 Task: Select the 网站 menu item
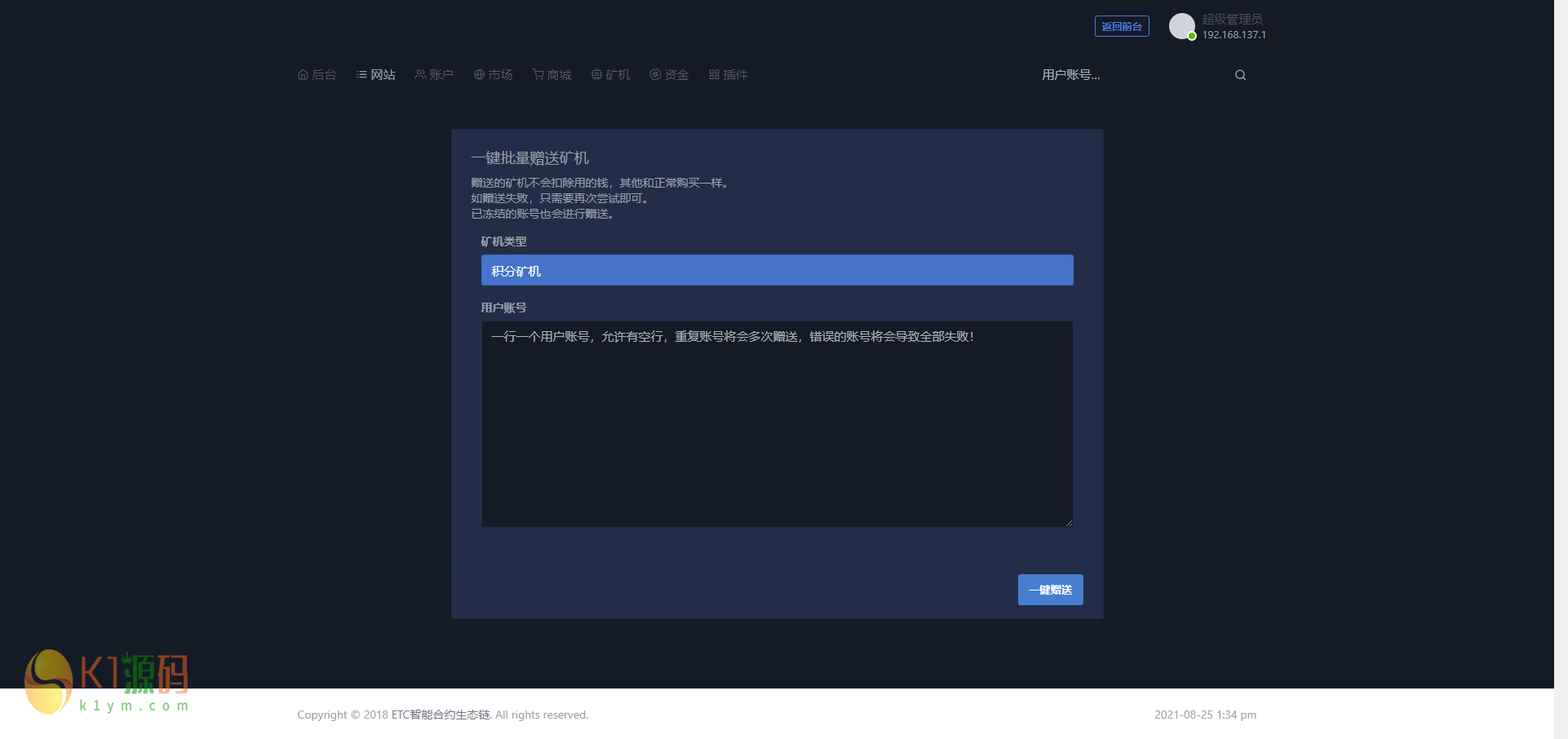(376, 75)
